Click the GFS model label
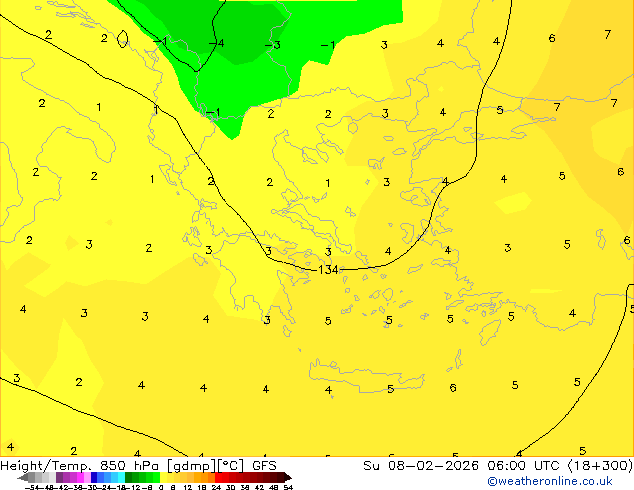The image size is (634, 490). tap(264, 466)
